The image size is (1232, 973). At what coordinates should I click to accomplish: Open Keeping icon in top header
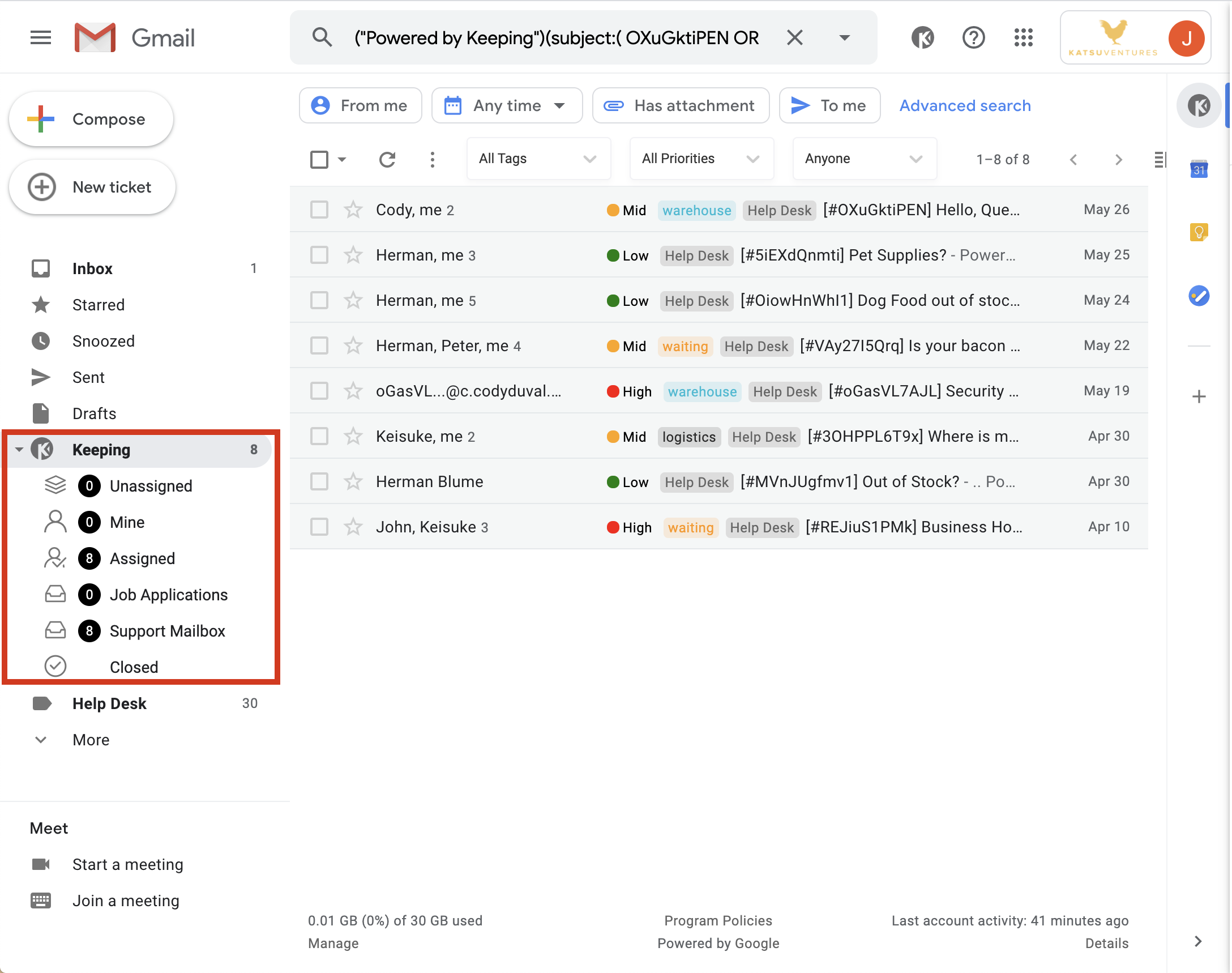(x=922, y=37)
